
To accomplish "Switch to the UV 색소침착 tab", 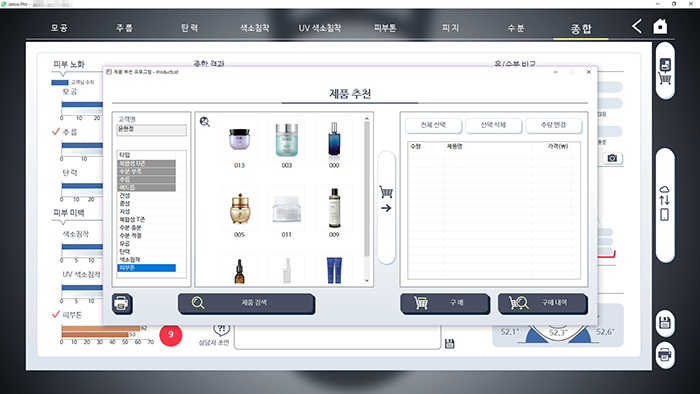I will 320,28.
